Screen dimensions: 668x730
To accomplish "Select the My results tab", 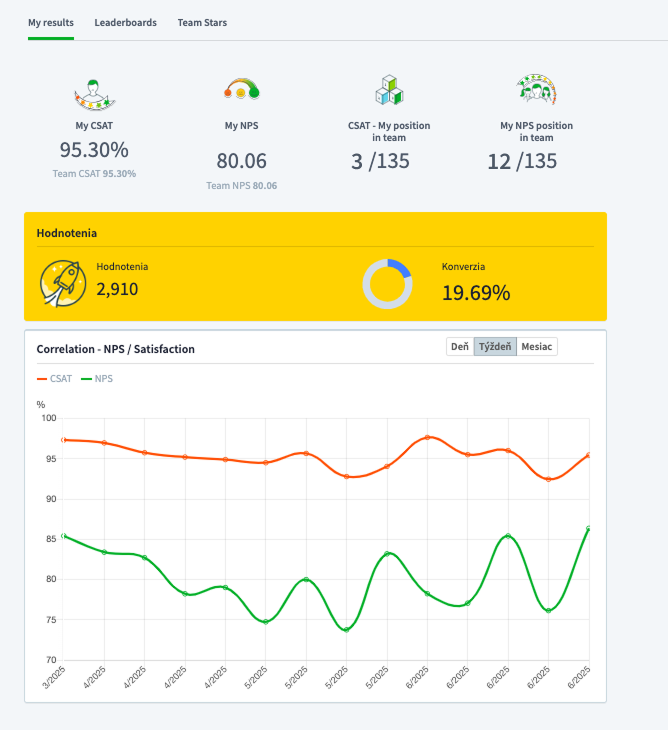I will 51,22.
